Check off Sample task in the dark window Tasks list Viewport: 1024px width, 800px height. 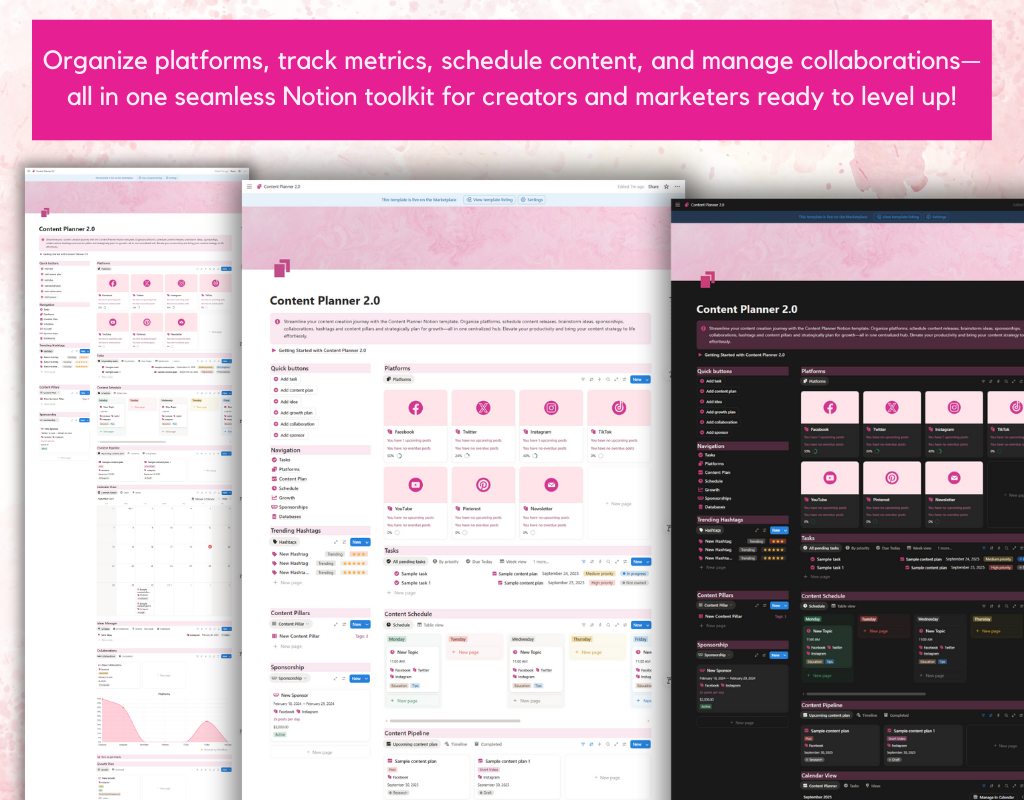tap(812, 559)
